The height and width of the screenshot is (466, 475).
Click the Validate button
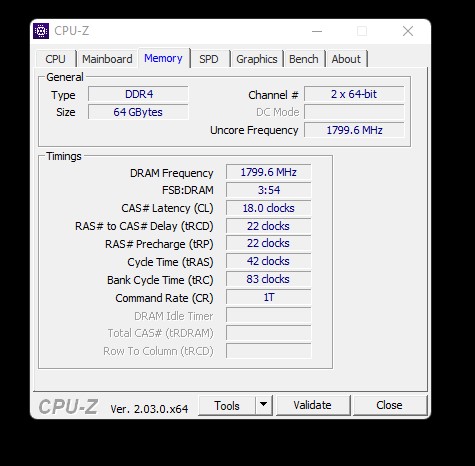[x=313, y=405]
